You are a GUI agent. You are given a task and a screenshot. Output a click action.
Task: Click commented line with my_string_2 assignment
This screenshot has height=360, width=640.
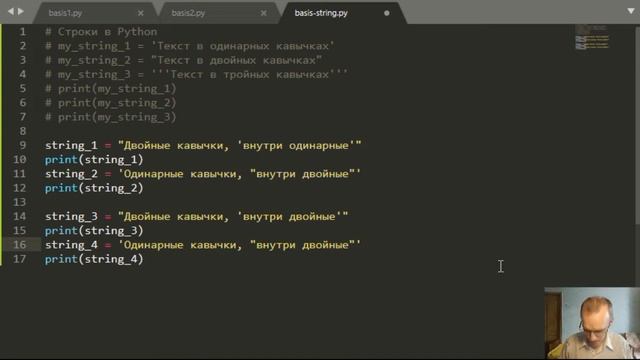click(183, 60)
